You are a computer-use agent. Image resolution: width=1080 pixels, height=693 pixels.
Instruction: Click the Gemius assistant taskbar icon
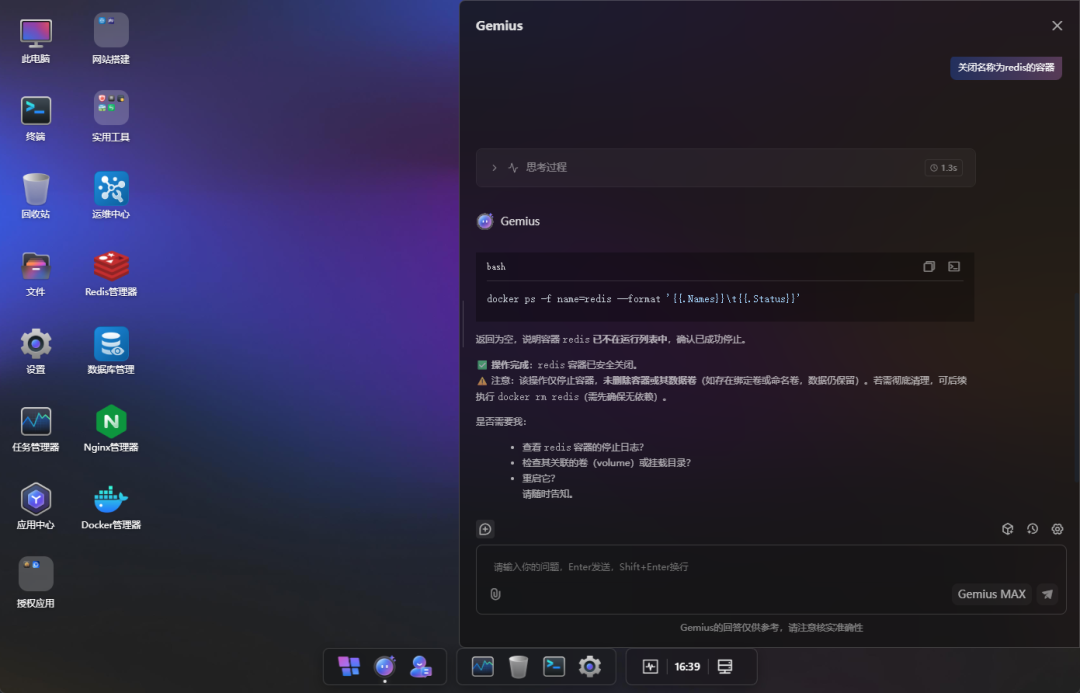tap(385, 666)
